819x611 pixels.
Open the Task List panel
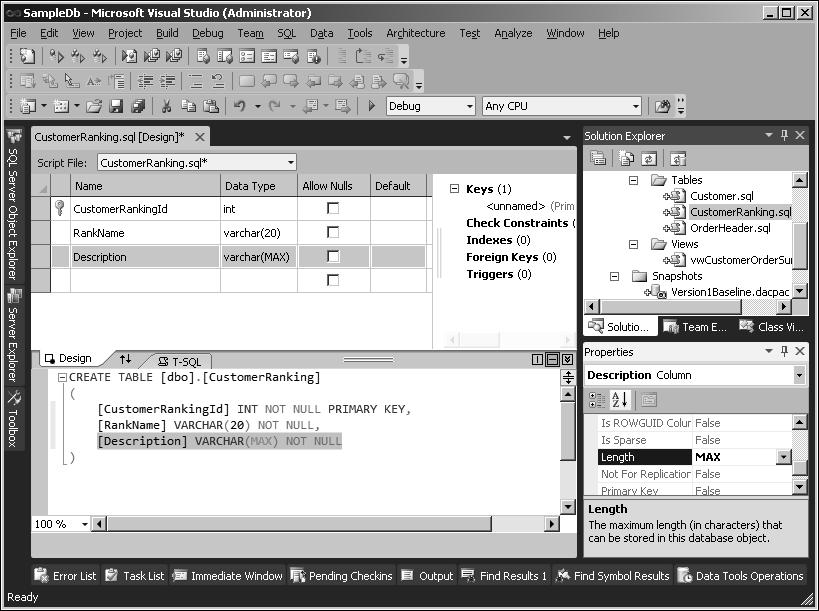(135, 575)
